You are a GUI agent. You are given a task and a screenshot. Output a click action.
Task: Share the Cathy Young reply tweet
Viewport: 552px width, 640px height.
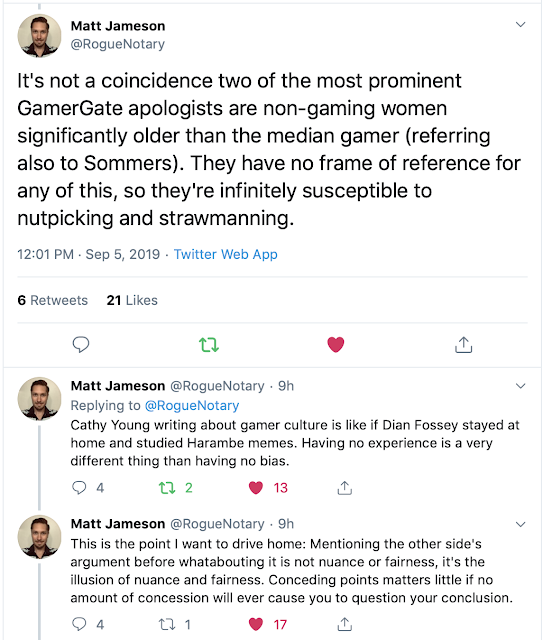[x=345, y=487]
